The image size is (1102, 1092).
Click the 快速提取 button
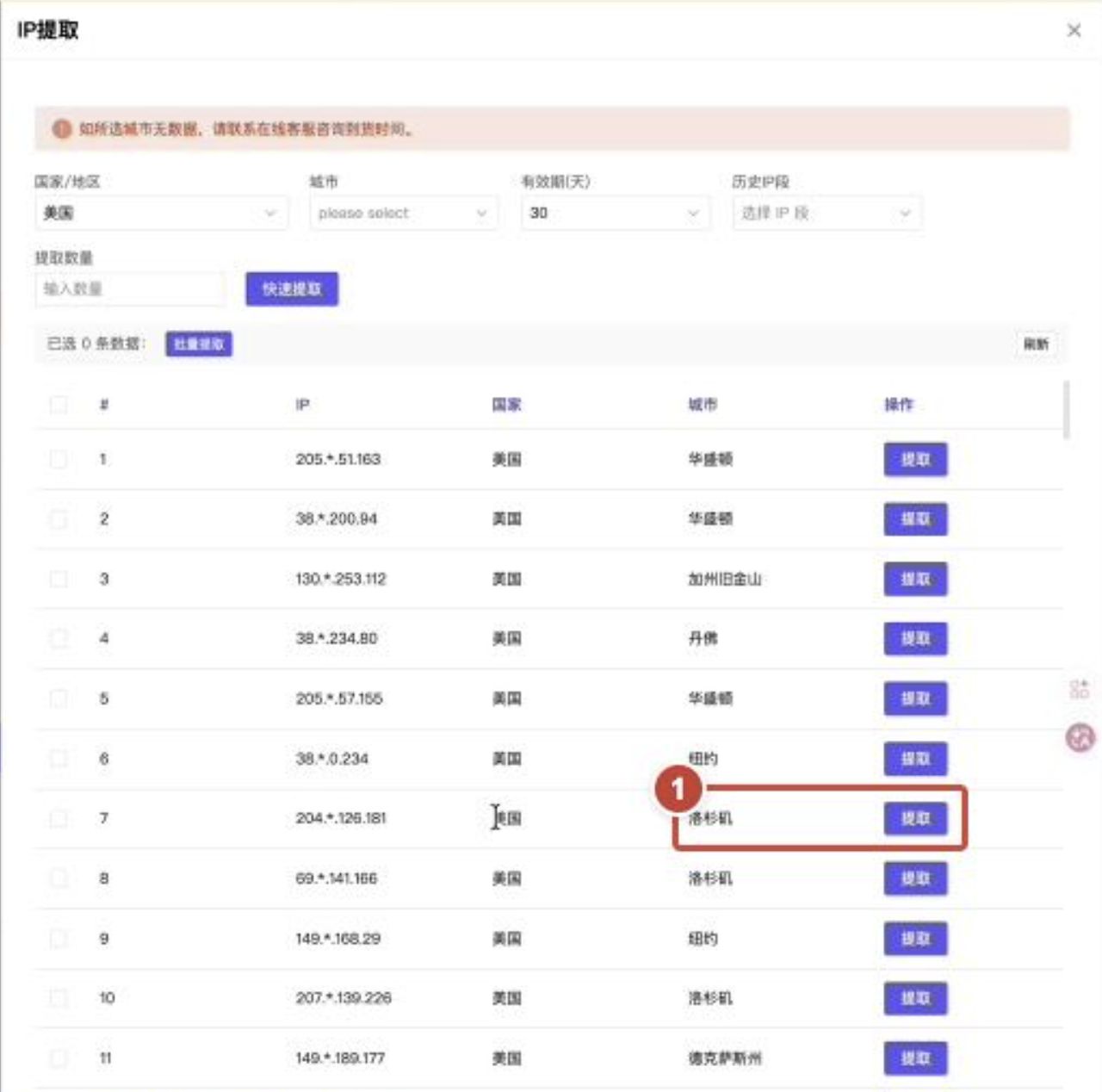[x=292, y=289]
